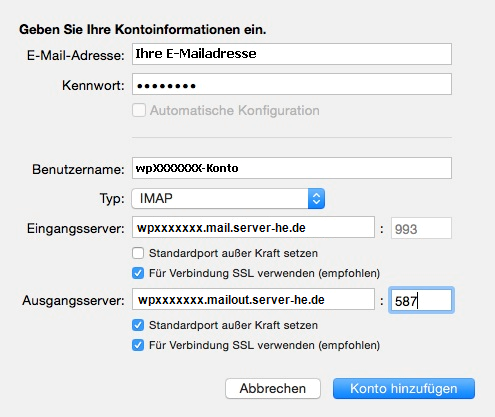495x417 pixels.
Task: Click the Eingangsserver hostname field
Action: [x=253, y=228]
